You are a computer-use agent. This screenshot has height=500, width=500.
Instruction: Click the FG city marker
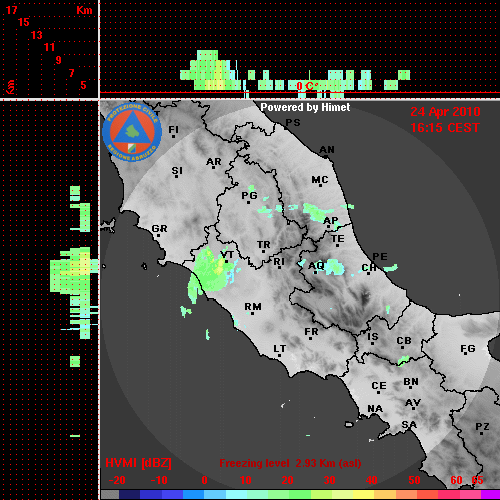[x=467, y=350]
